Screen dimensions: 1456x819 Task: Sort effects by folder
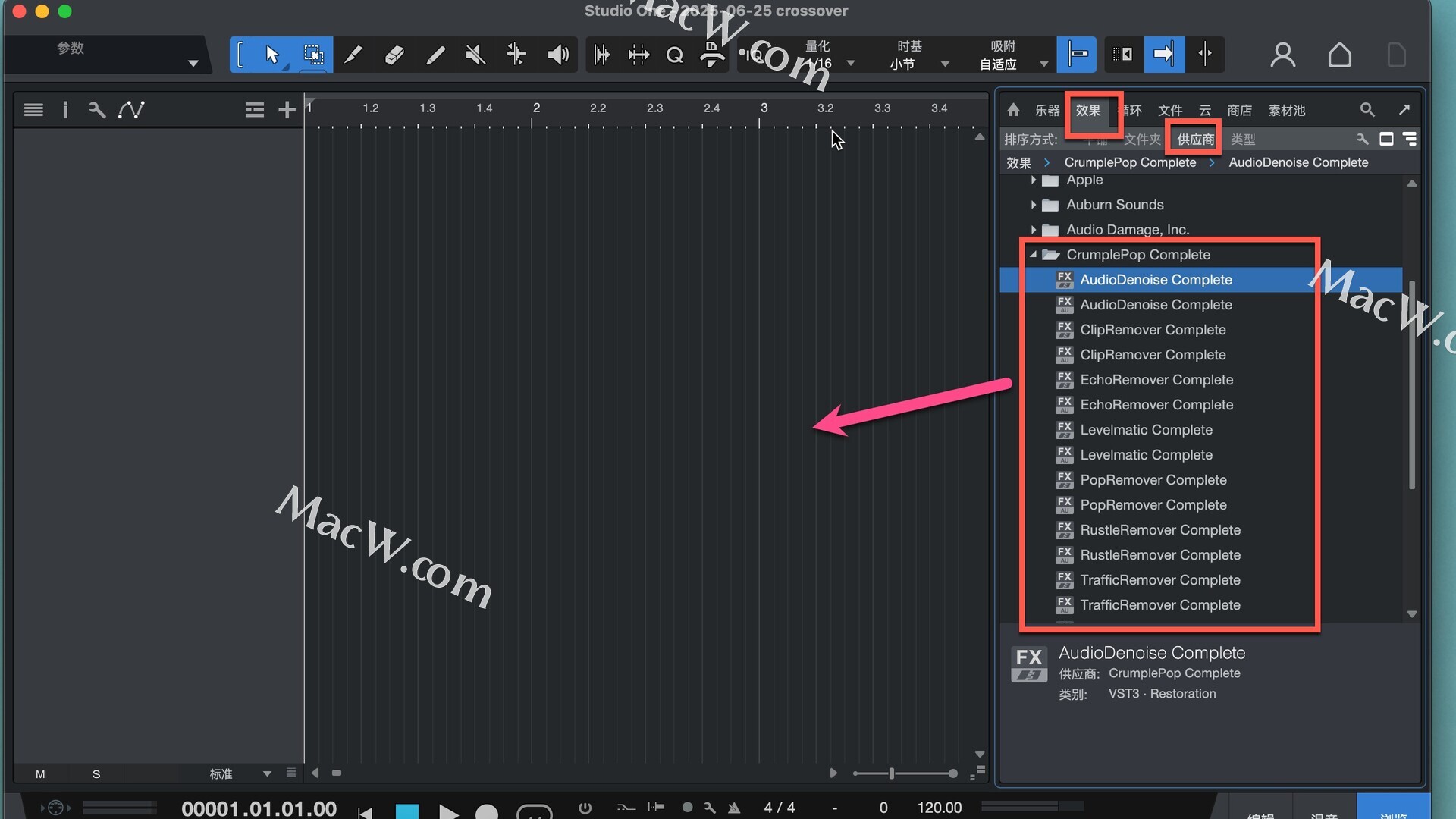[1142, 140]
